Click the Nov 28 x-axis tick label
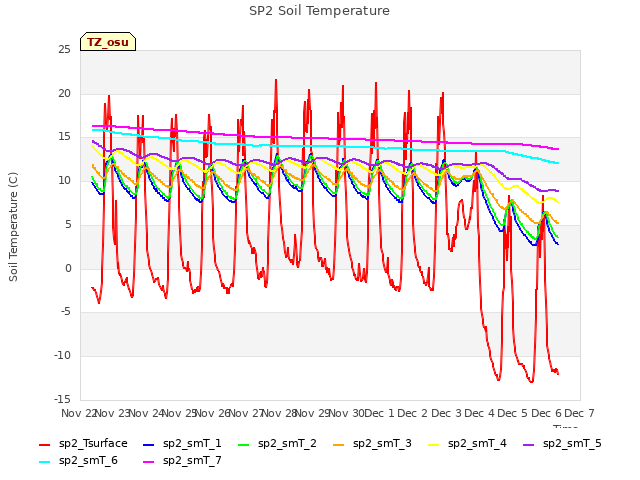Image resolution: width=640 pixels, height=480 pixels. [x=279, y=413]
